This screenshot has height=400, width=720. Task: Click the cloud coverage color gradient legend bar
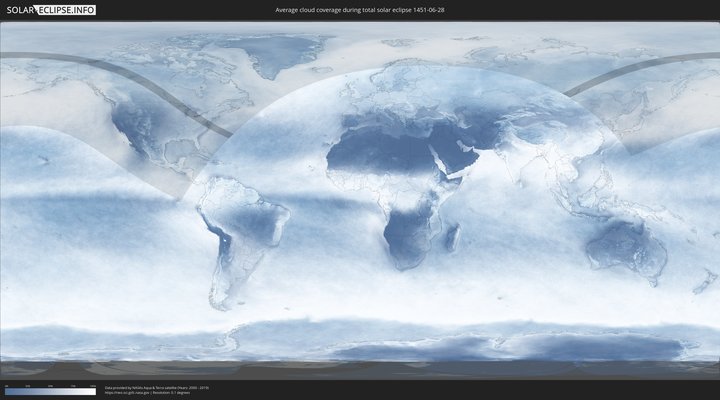click(x=51, y=392)
